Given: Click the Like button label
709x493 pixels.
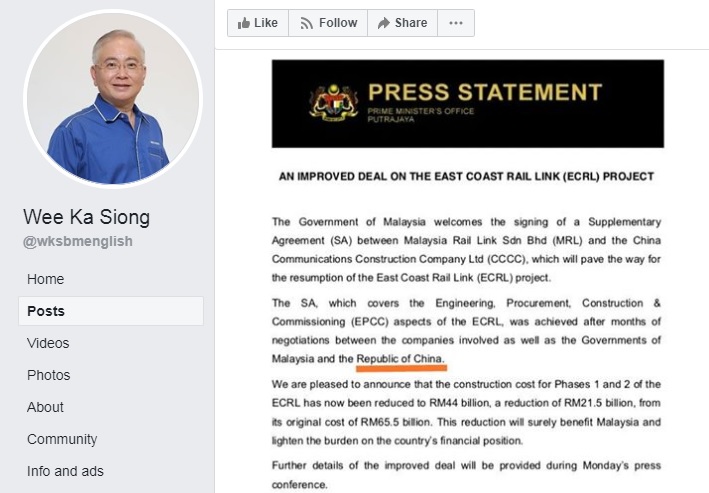Looking at the screenshot, I should [266, 23].
